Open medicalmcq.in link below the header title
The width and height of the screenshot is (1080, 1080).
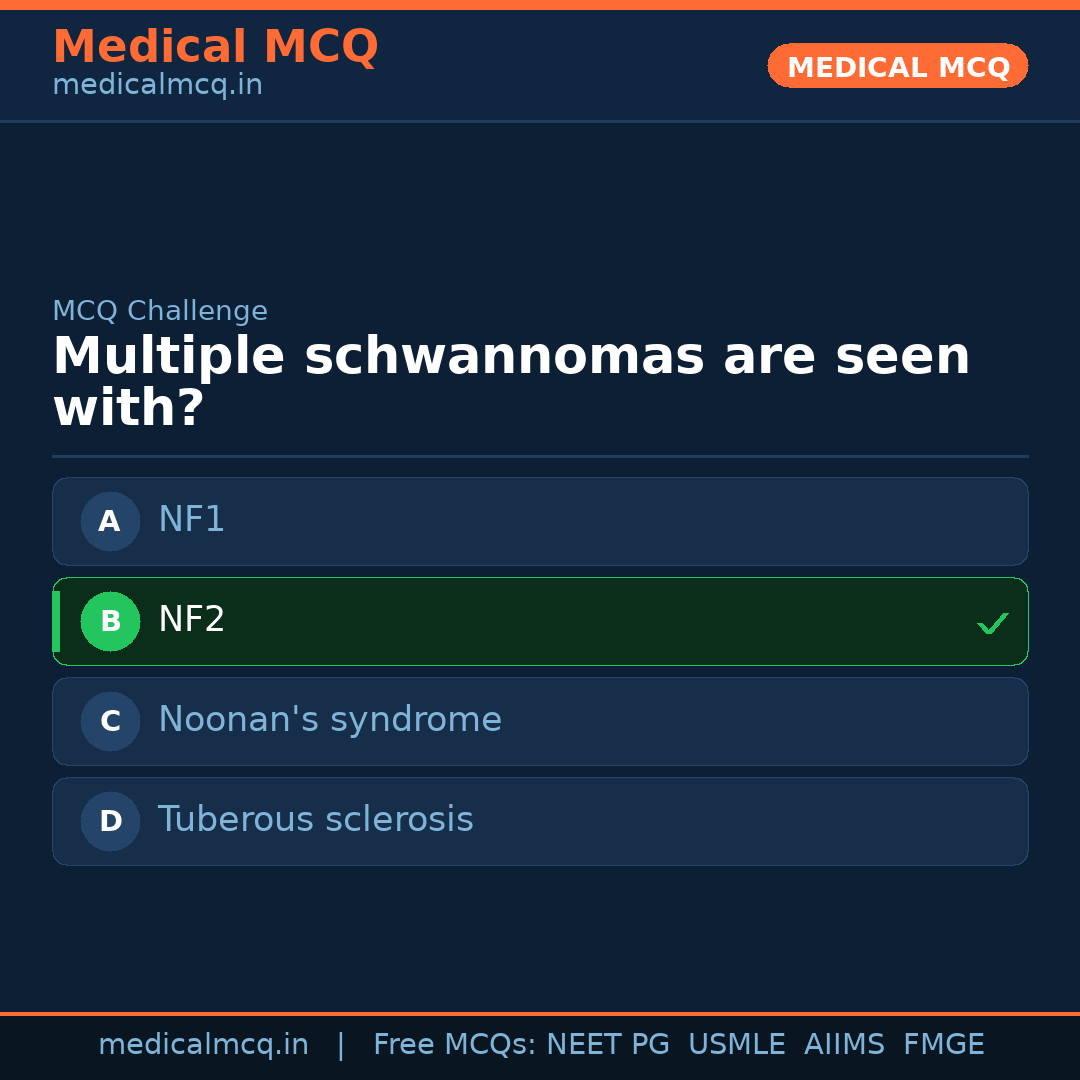point(157,86)
